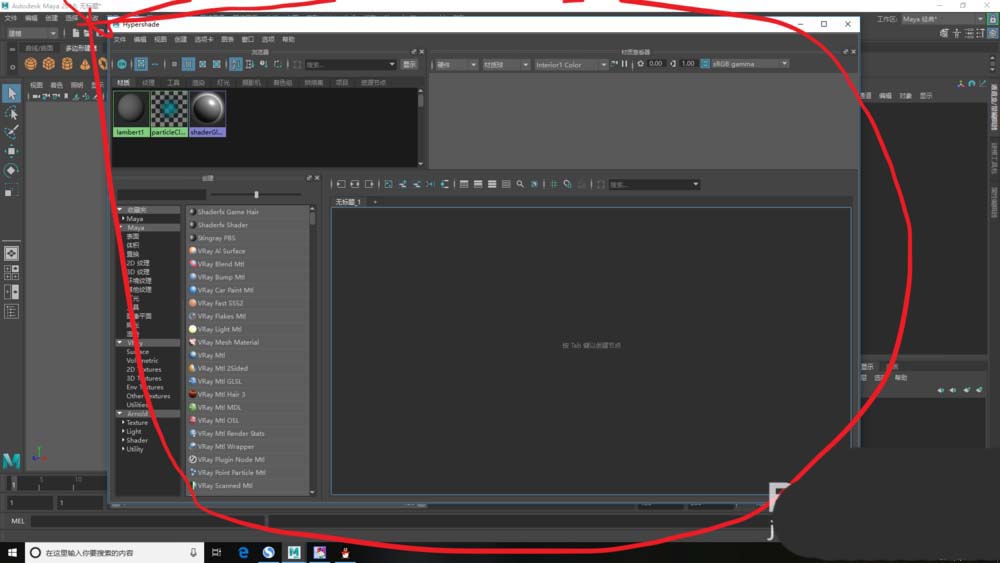Click the VRay Flakes Mtl icon
Screen dimensions: 1000x563
pyautogui.click(x=193, y=316)
